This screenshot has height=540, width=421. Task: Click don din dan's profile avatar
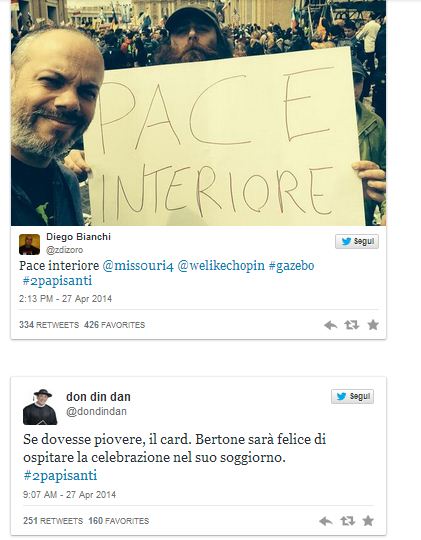click(40, 407)
